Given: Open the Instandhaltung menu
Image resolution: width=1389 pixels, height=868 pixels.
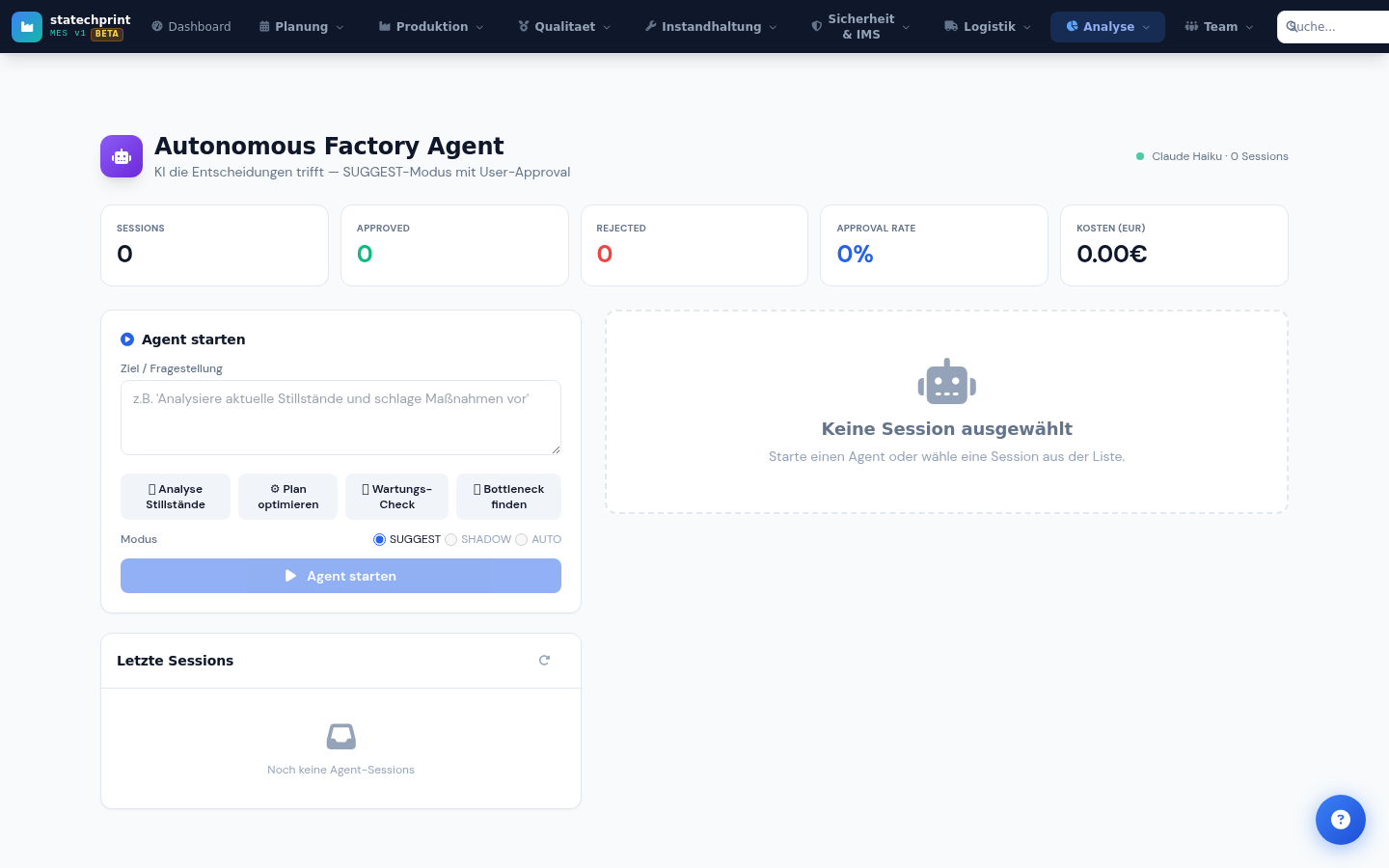Looking at the screenshot, I should 711,27.
